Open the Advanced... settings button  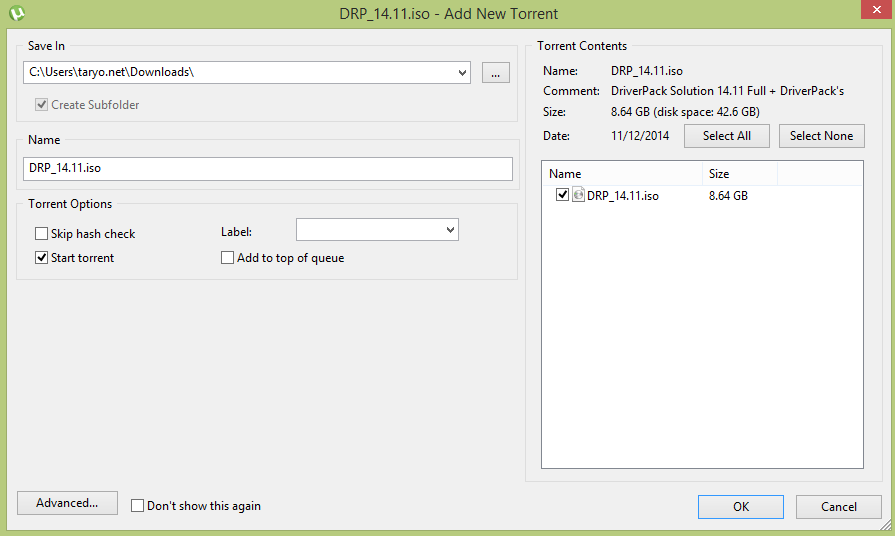67,503
